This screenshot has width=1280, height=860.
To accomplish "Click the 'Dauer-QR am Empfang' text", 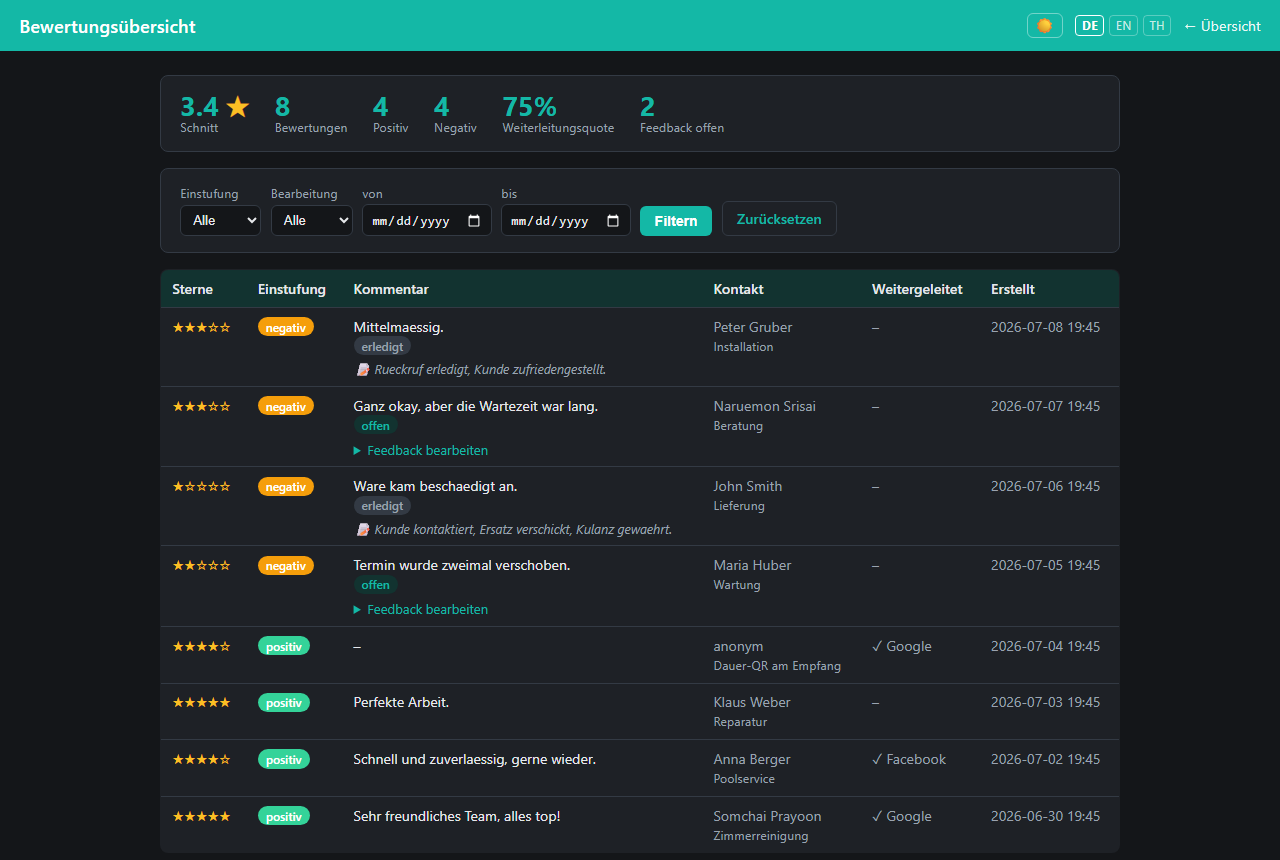I will click(777, 666).
